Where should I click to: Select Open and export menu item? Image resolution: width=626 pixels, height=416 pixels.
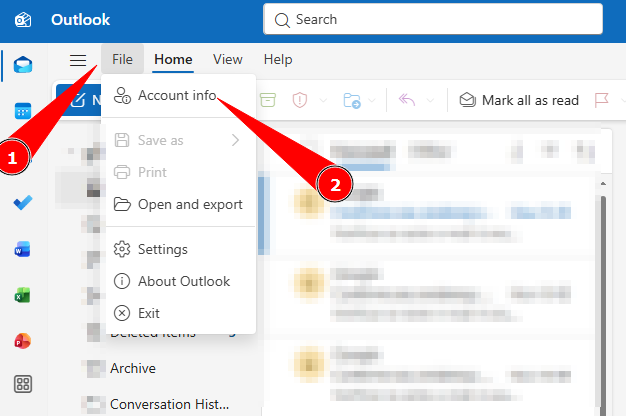pos(180,204)
